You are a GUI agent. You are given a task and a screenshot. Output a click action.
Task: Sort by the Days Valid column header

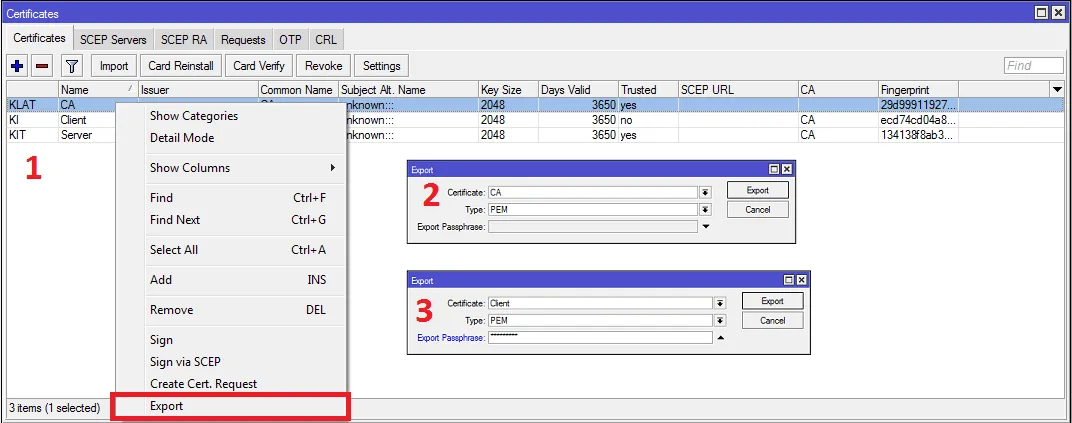click(x=578, y=90)
